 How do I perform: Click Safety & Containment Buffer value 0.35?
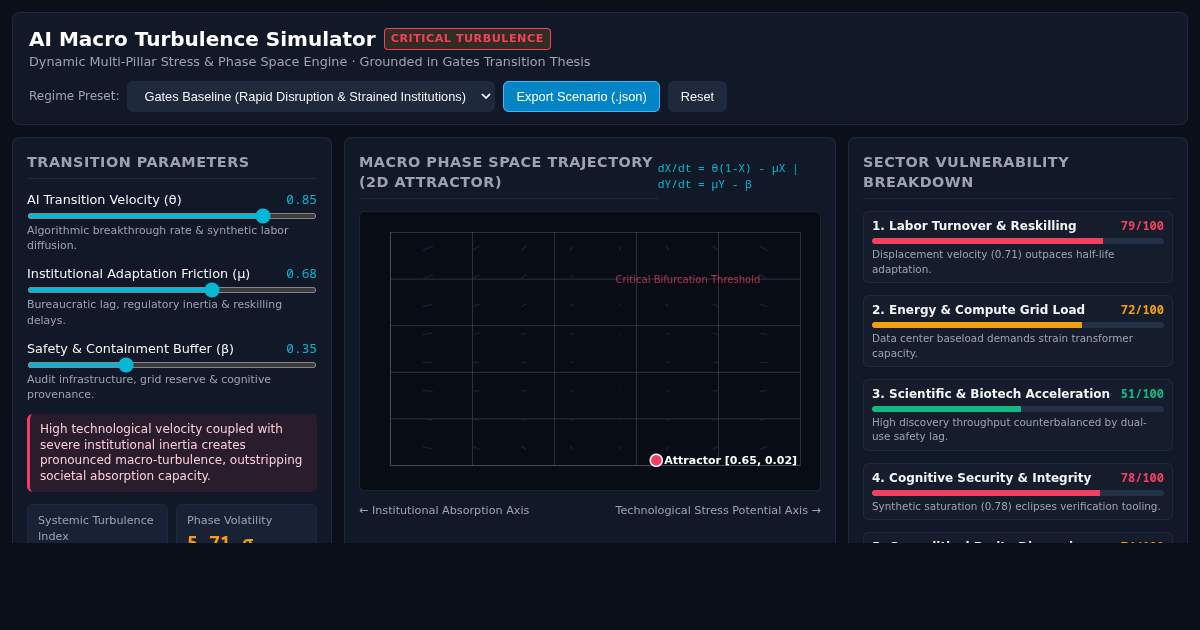[x=301, y=349]
